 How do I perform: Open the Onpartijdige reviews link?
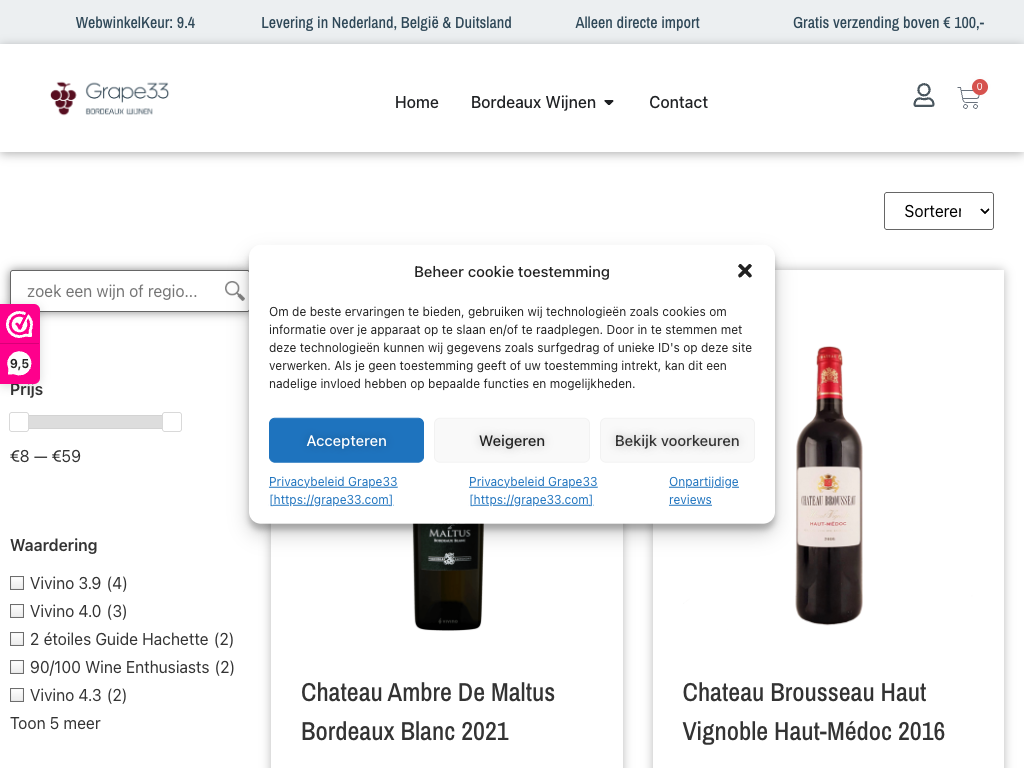[x=704, y=490]
